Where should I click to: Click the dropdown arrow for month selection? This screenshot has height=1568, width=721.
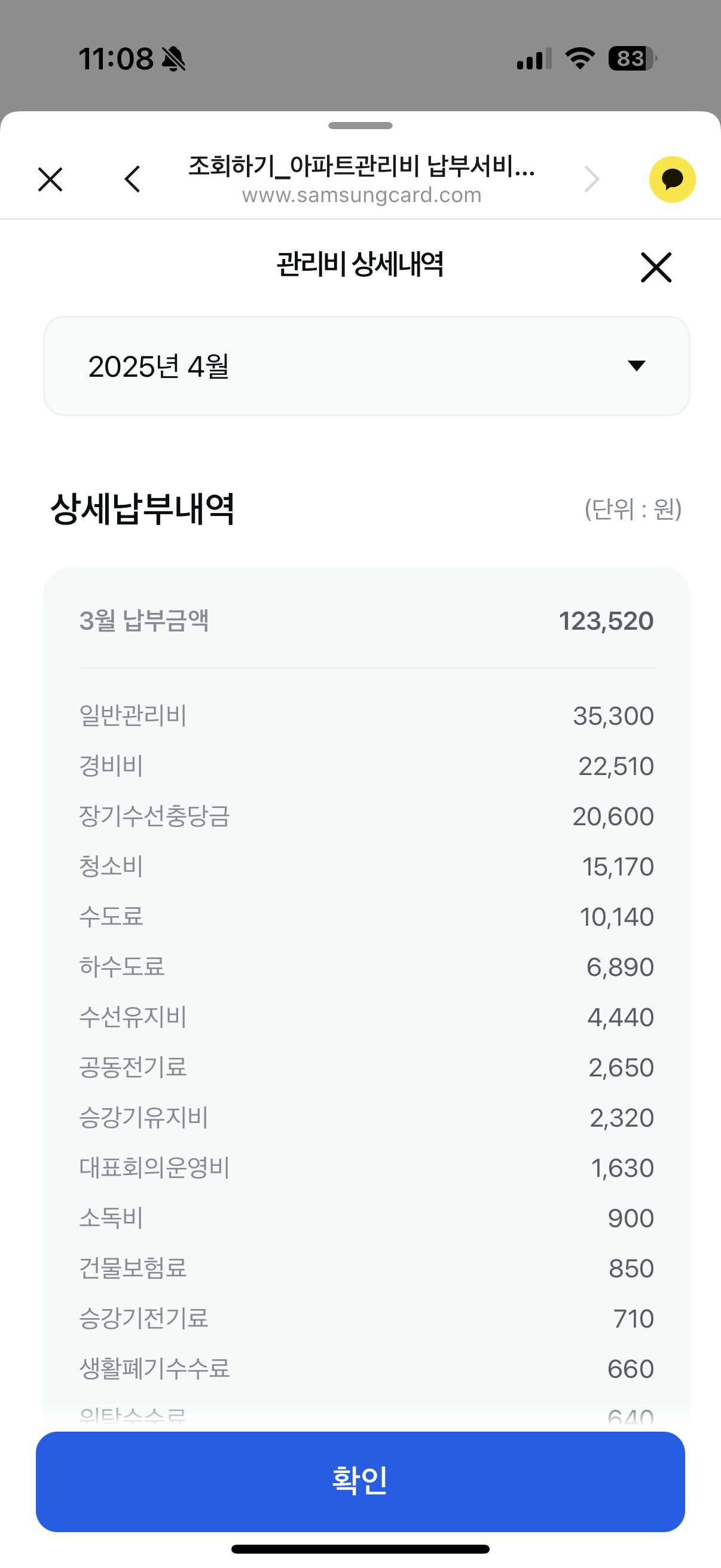pyautogui.click(x=637, y=366)
